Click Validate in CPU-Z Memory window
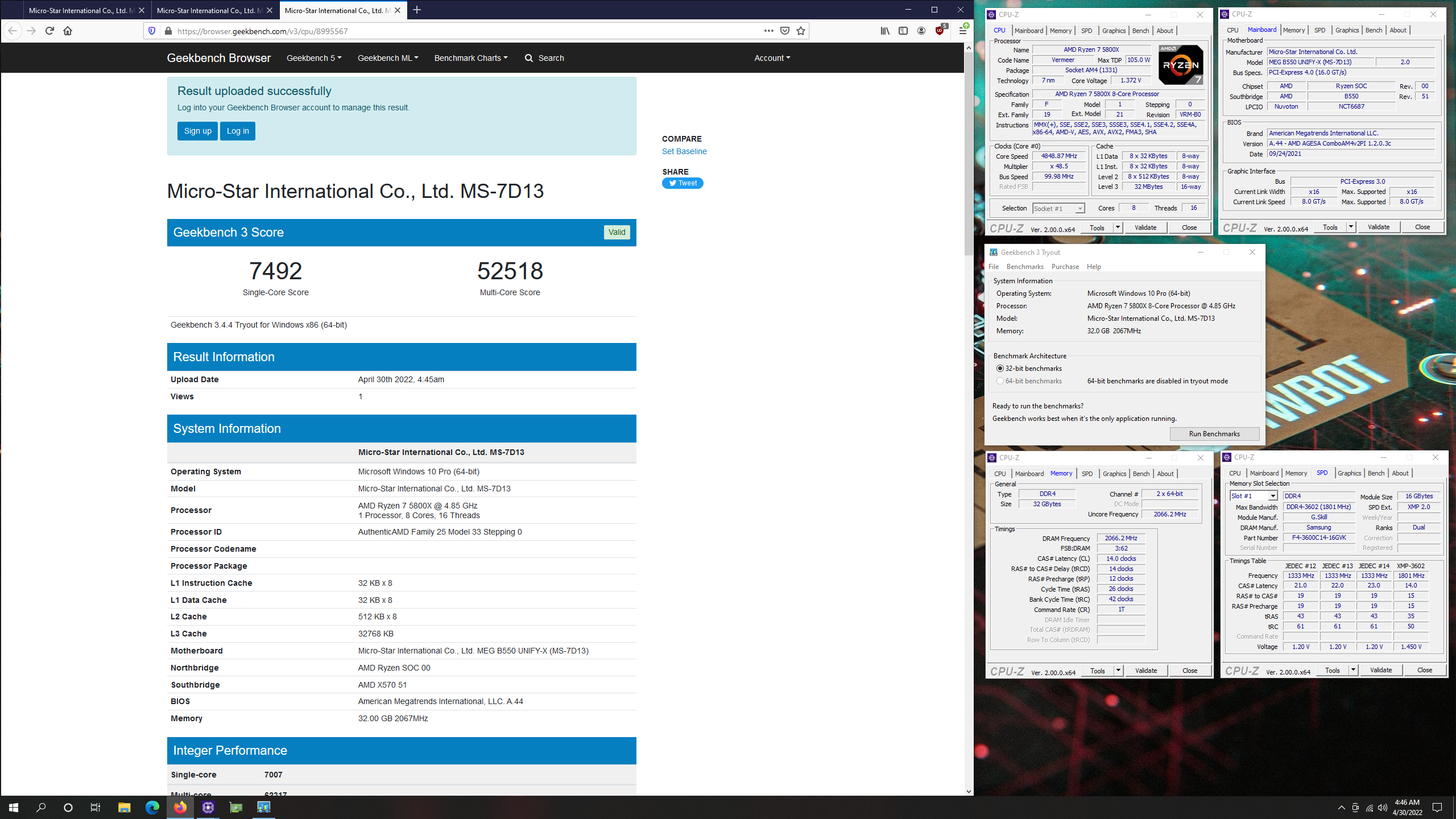The height and width of the screenshot is (819, 1456). pos(1146,671)
